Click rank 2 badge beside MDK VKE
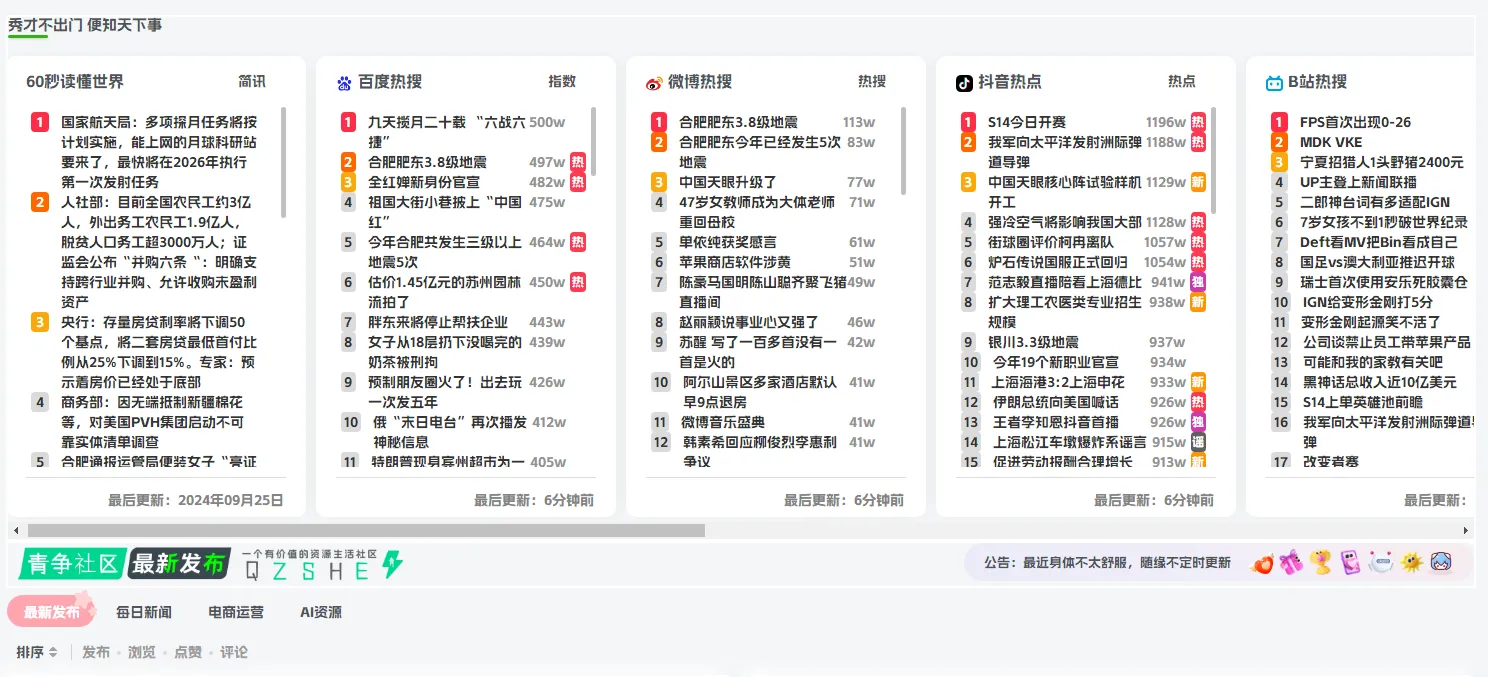Viewport: 1488px width, 677px height. pos(1279,142)
